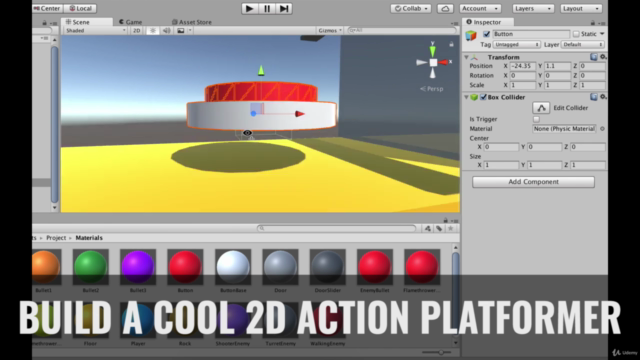
Task: Click the Step forward button
Action: point(284,9)
